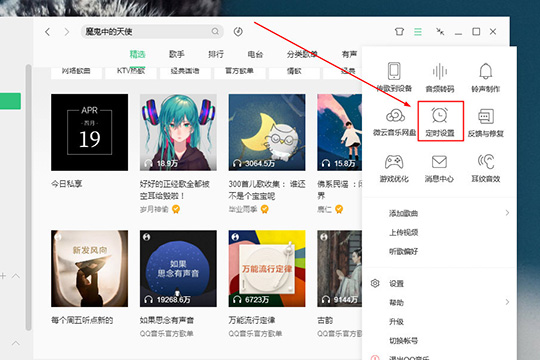
Task: Select 情歌 category chip
Action: (294, 72)
